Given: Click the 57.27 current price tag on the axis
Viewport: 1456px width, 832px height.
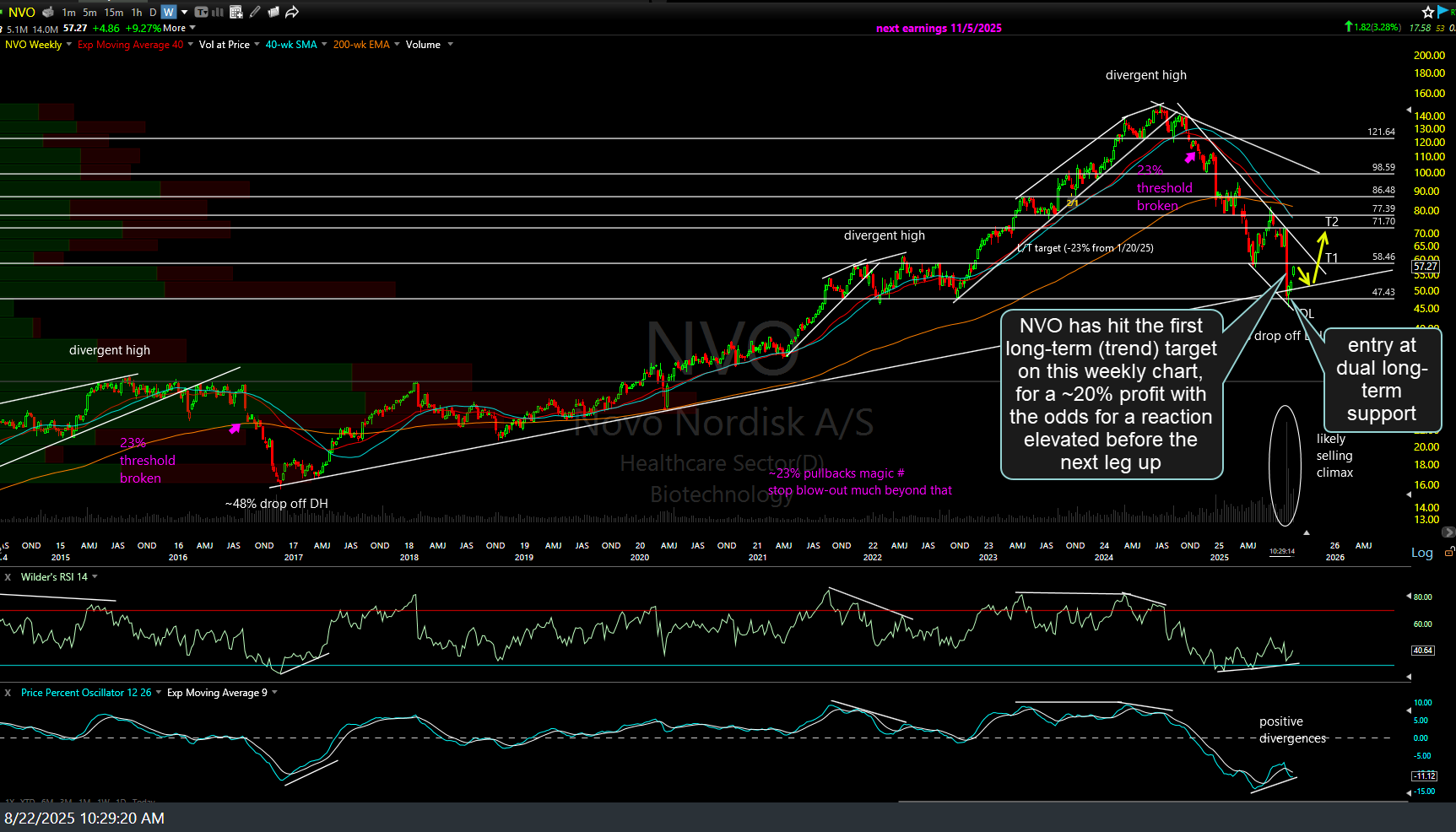Looking at the screenshot, I should (1425, 267).
